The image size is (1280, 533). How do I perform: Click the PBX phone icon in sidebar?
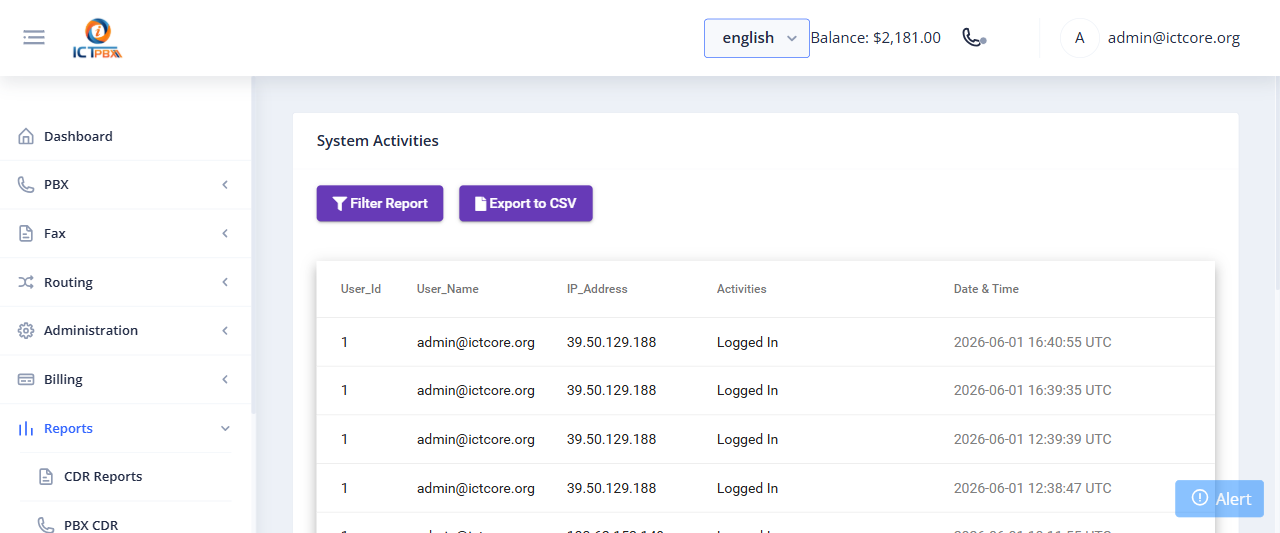[x=26, y=185]
